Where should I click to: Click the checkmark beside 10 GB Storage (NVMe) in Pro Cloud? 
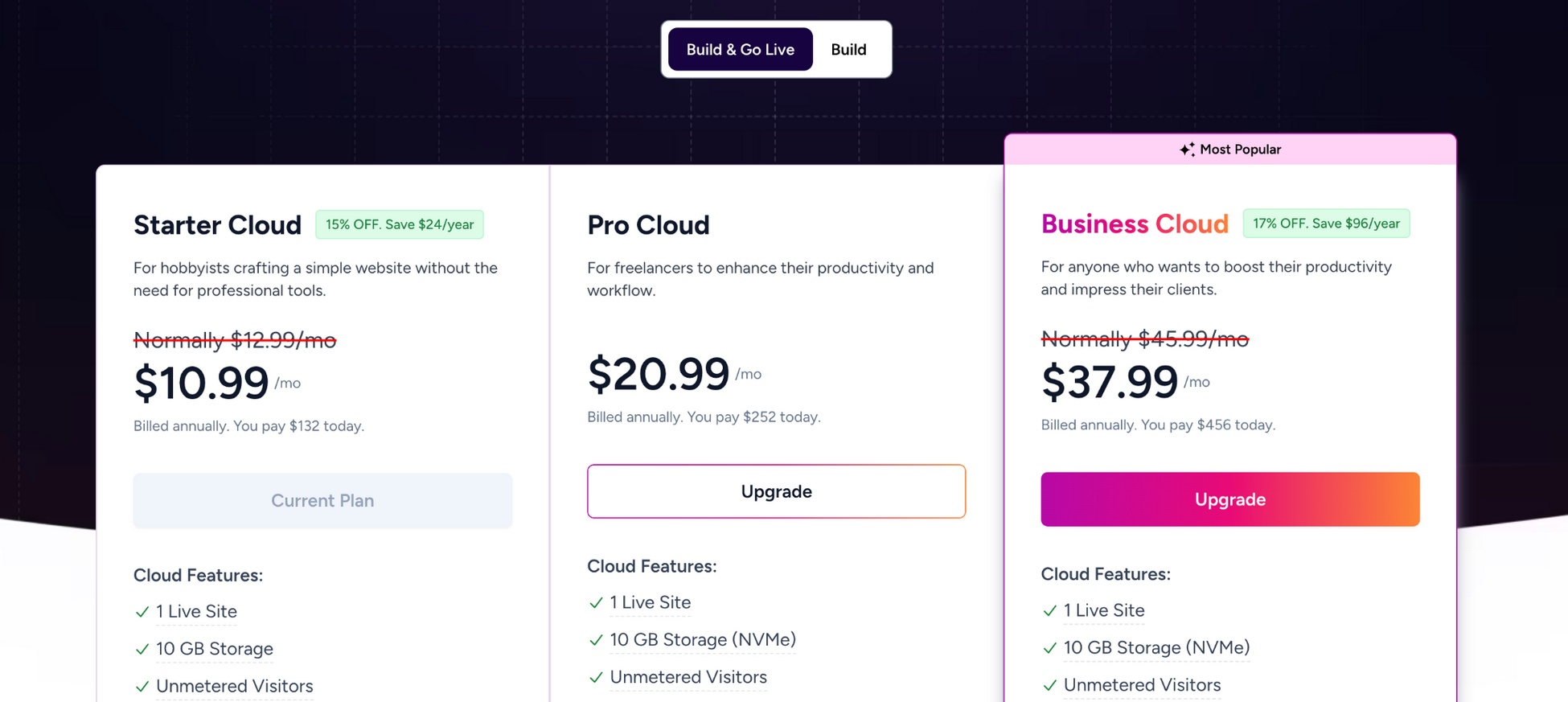[x=596, y=640]
